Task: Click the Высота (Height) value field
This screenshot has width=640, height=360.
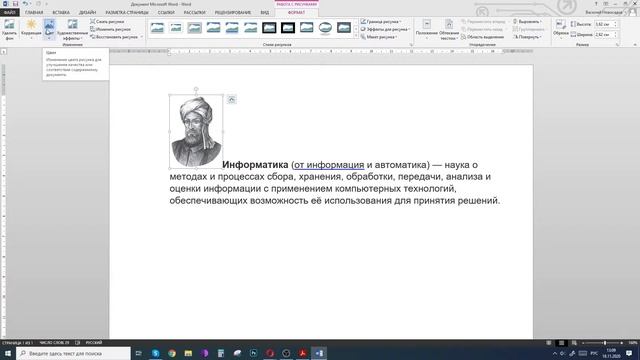Action: [x=603, y=24]
